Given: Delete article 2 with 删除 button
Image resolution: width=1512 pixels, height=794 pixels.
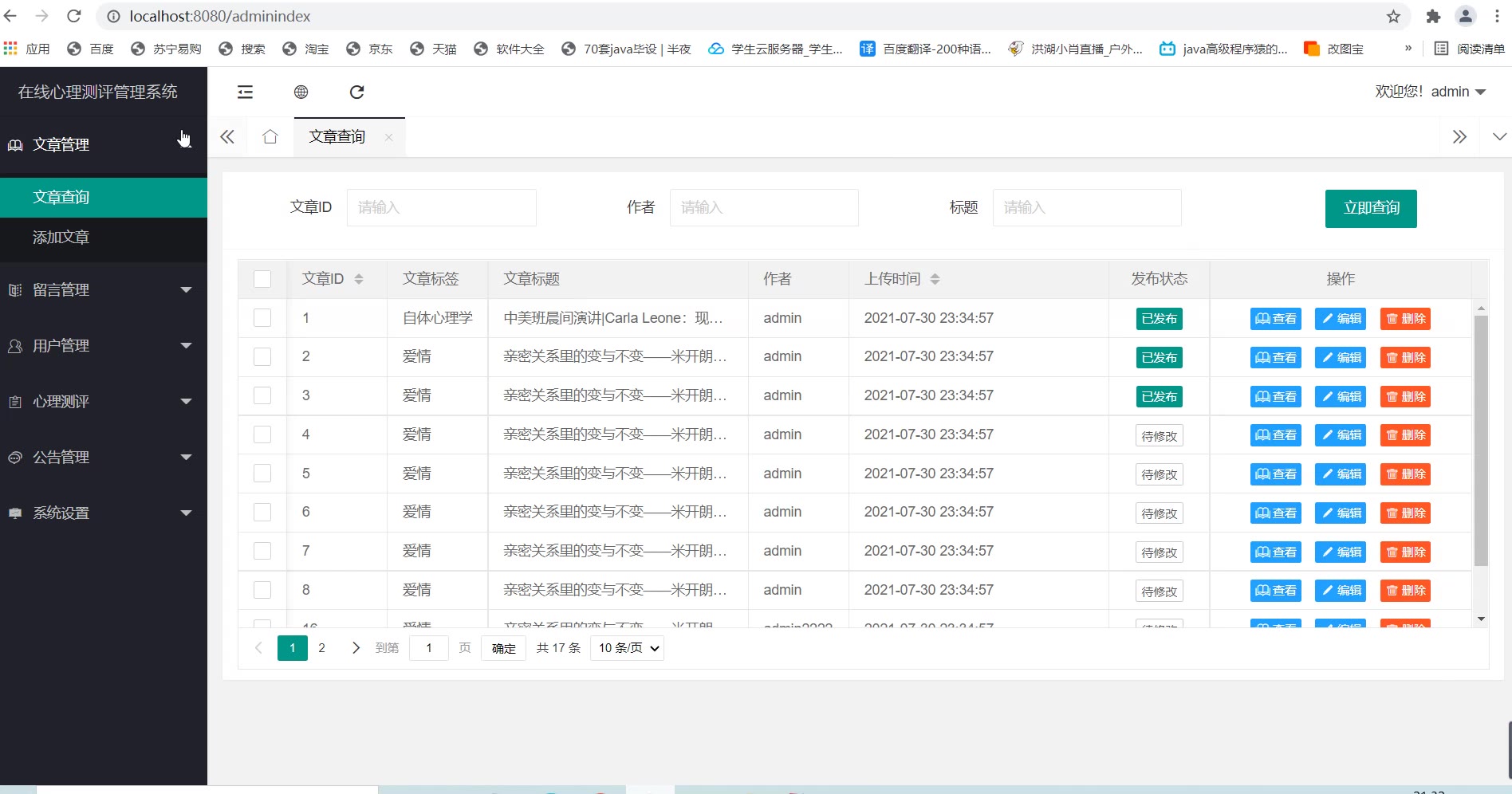Looking at the screenshot, I should 1405,358.
